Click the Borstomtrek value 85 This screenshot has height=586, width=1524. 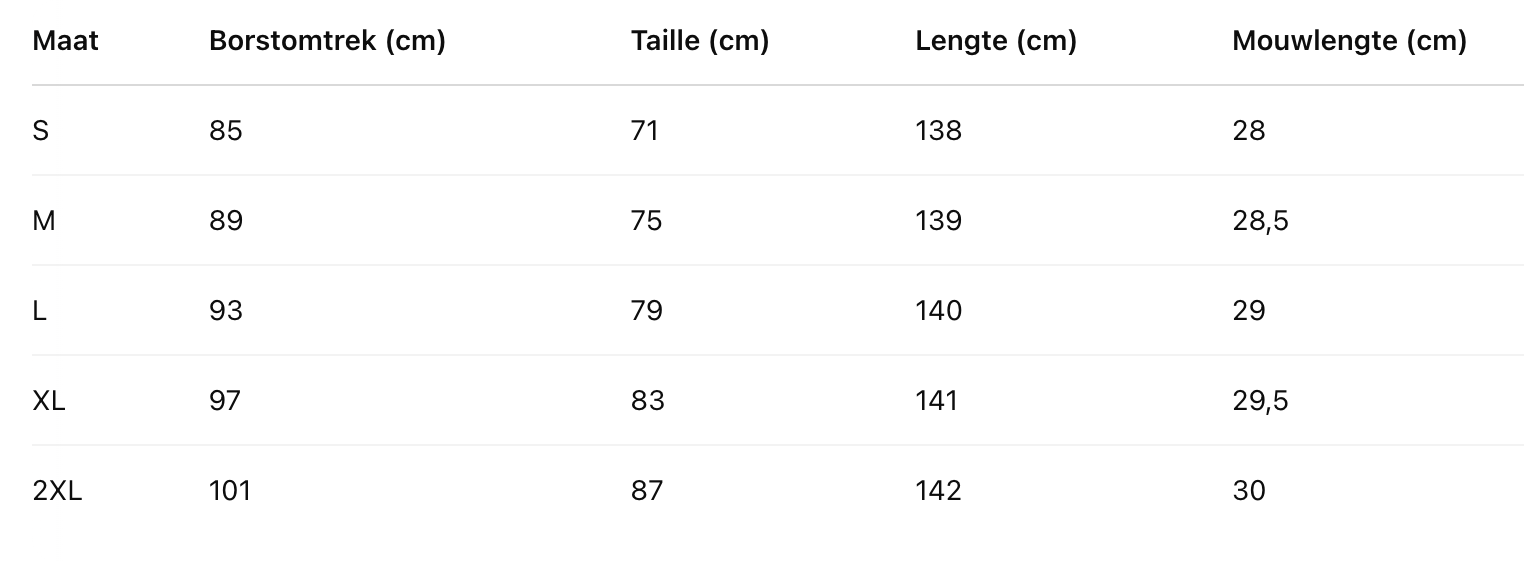[x=226, y=131]
